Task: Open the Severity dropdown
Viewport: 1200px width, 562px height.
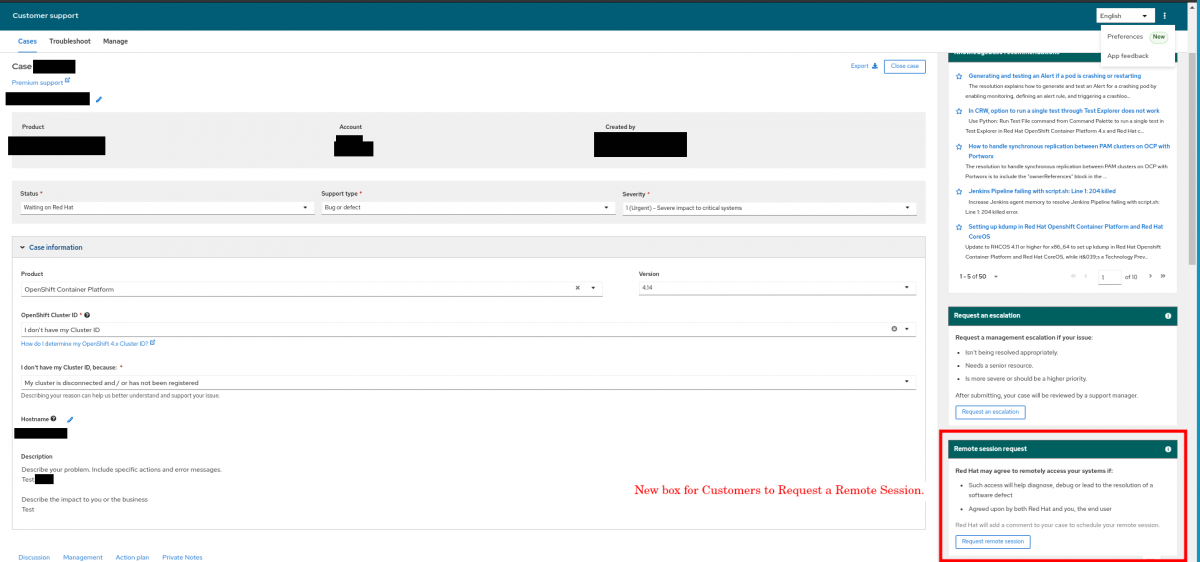Action: pyautogui.click(x=769, y=208)
